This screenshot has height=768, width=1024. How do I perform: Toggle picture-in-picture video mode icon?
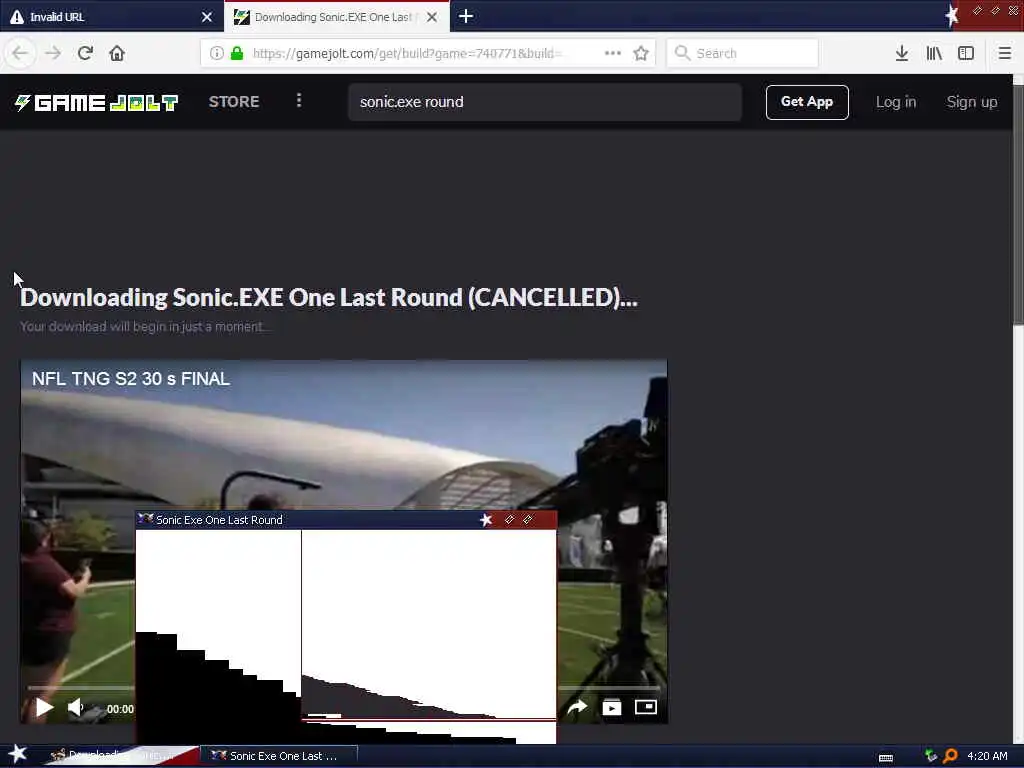point(646,707)
